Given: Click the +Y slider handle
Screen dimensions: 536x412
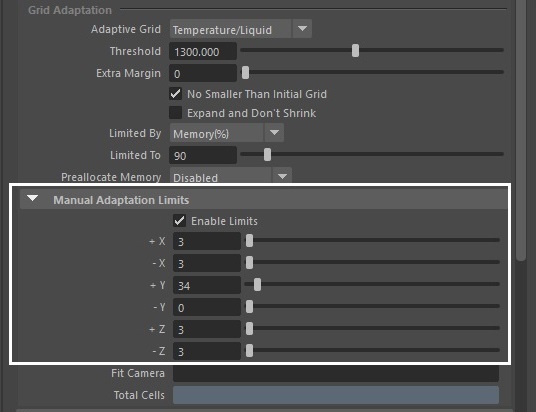Looking at the screenshot, I should (x=257, y=284).
